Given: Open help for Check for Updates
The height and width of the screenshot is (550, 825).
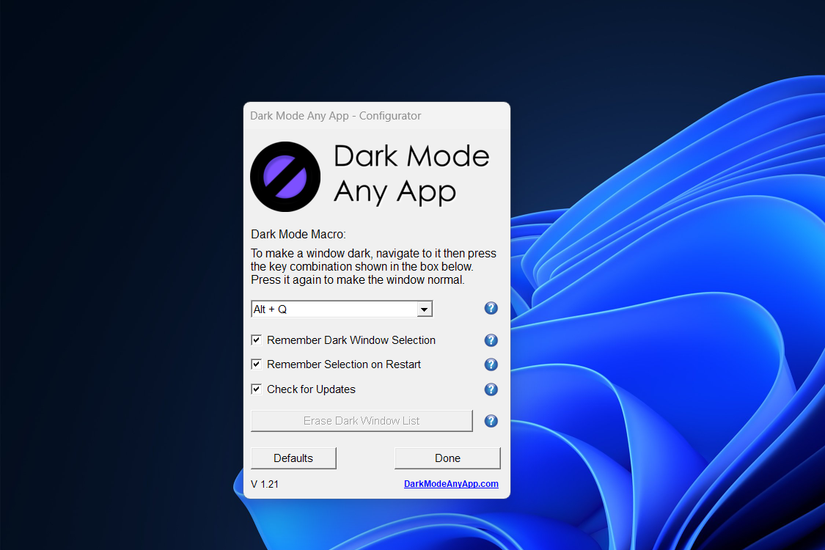Looking at the screenshot, I should click(491, 389).
